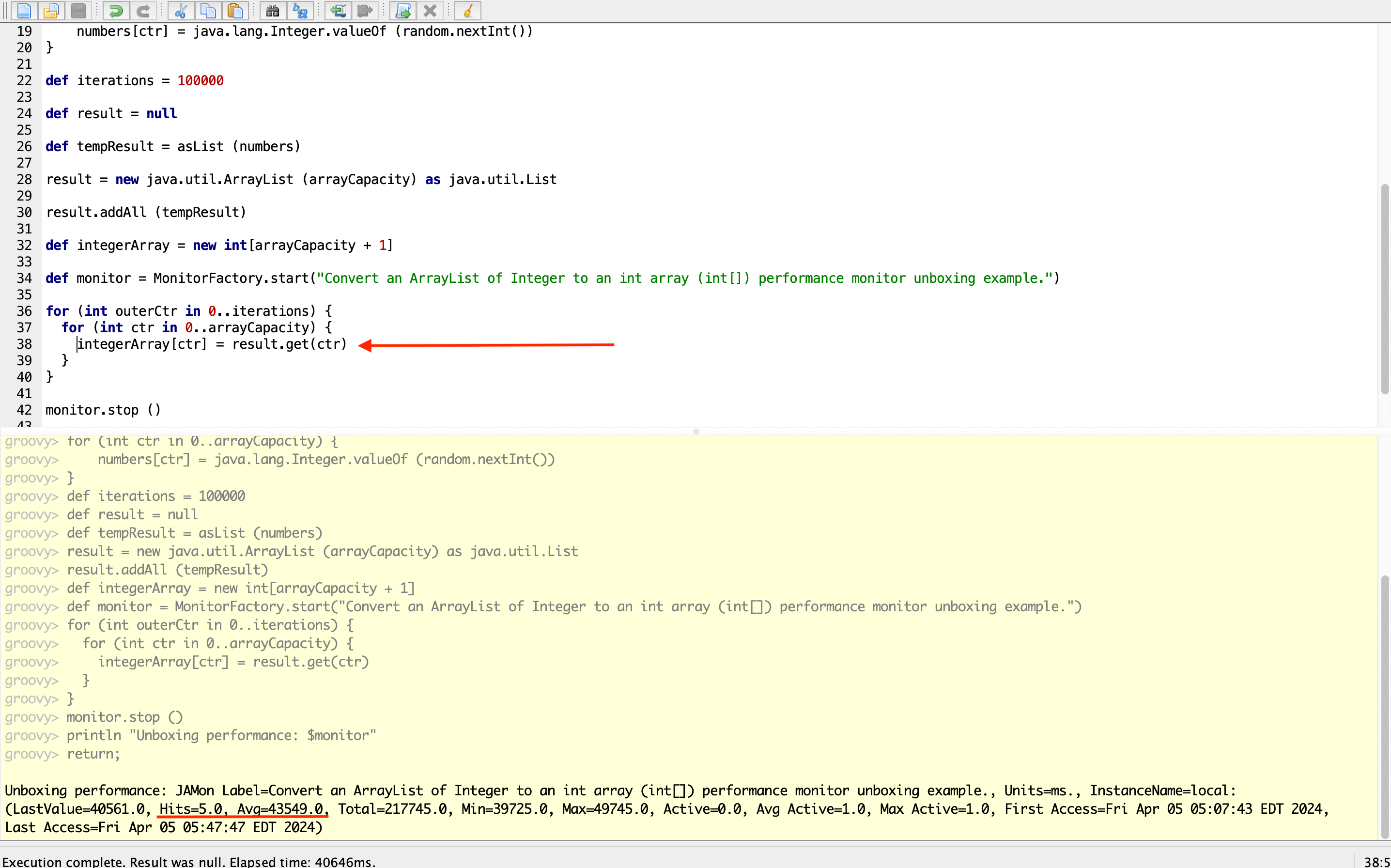Image resolution: width=1391 pixels, height=868 pixels.
Task: Run the script via toolbar icon
Action: tap(403, 10)
